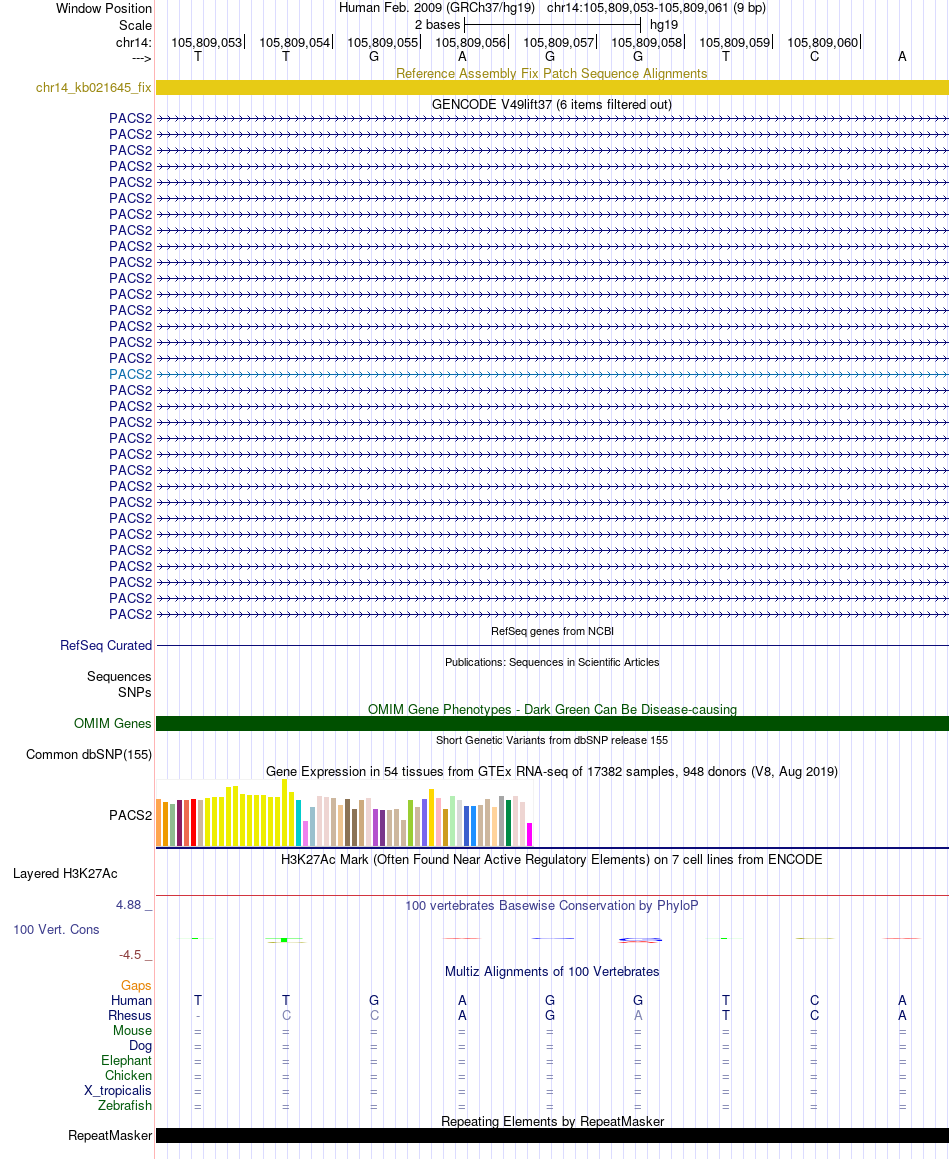This screenshot has width=950, height=1159.
Task: Click the magenta last bar in GTEx chart
Action: 529,835
